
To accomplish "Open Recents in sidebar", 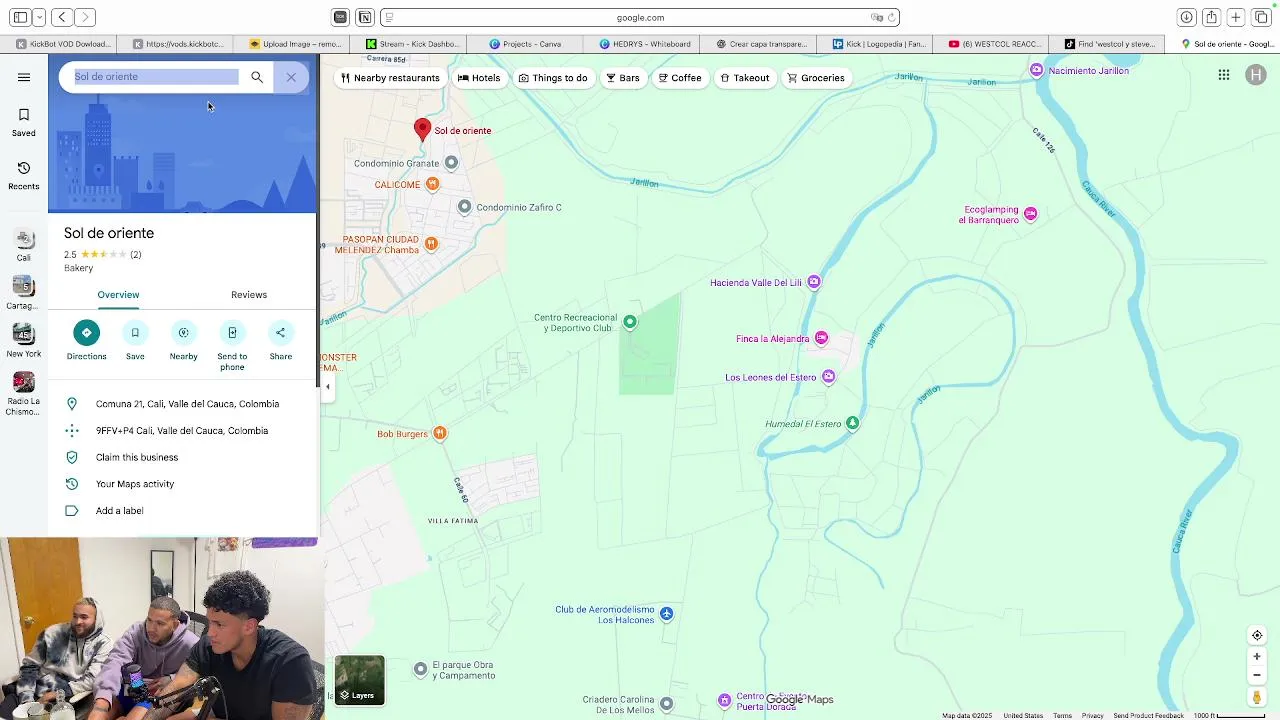I will 24,175.
